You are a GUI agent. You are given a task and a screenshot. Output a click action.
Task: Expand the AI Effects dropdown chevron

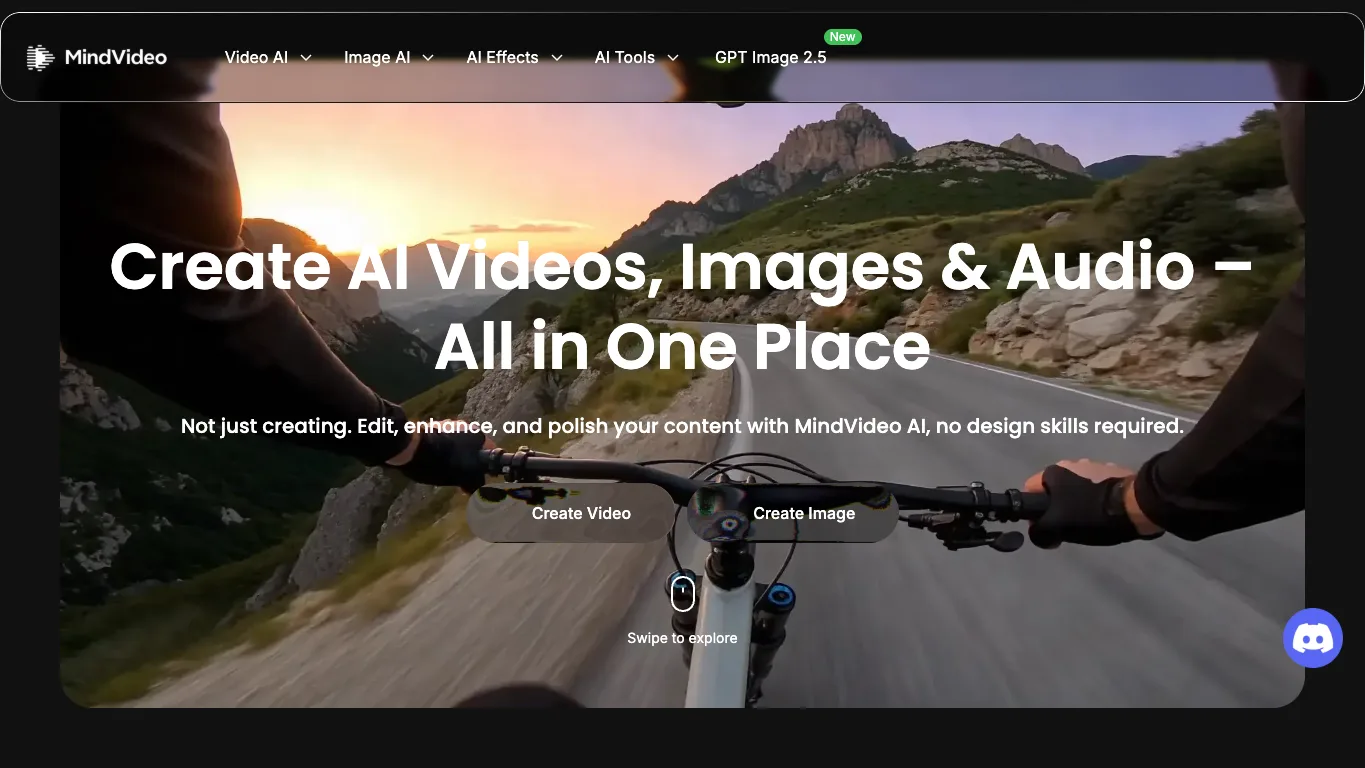tap(557, 58)
